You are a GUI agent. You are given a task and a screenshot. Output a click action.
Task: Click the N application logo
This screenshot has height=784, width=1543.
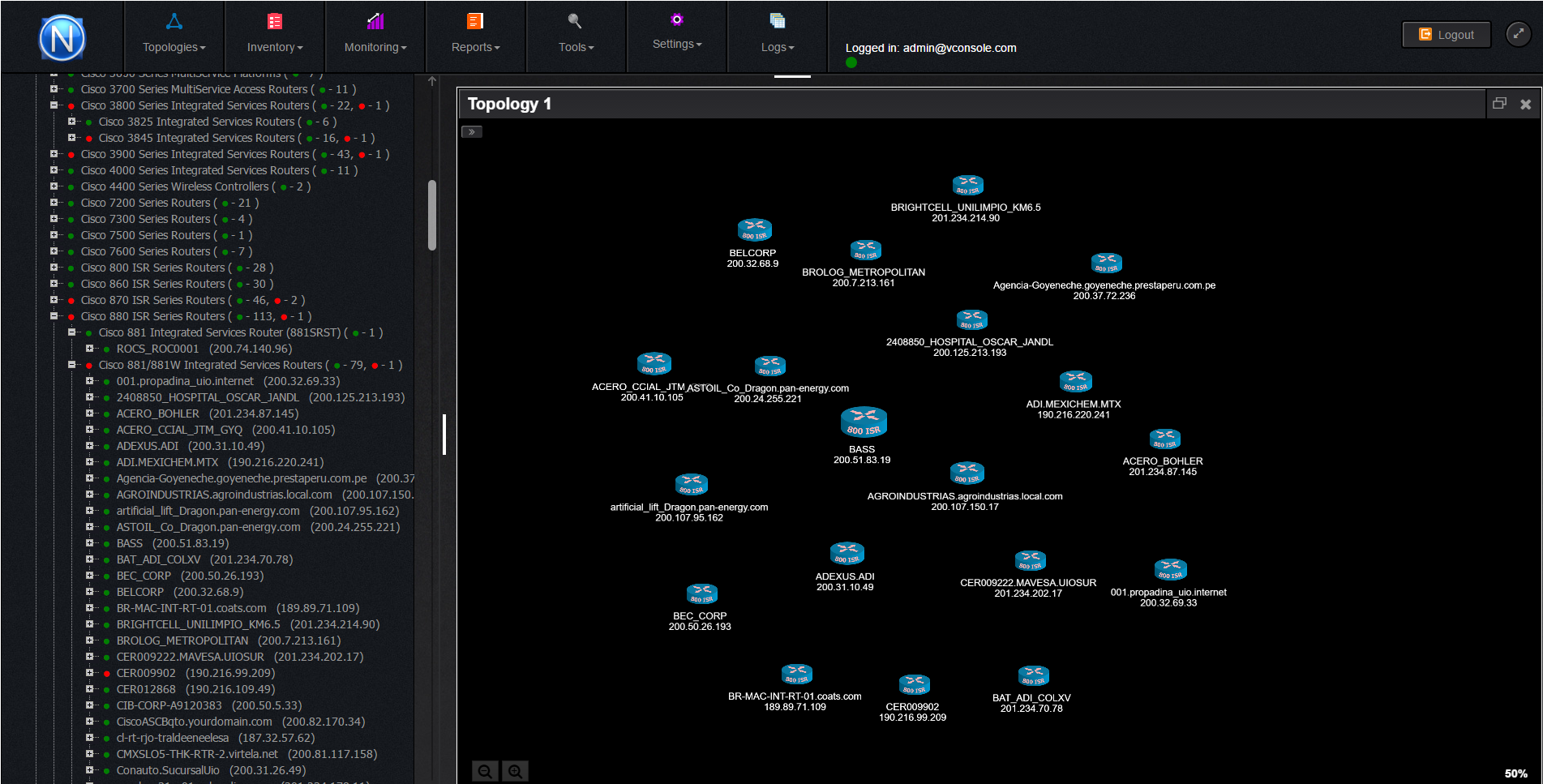pos(62,38)
